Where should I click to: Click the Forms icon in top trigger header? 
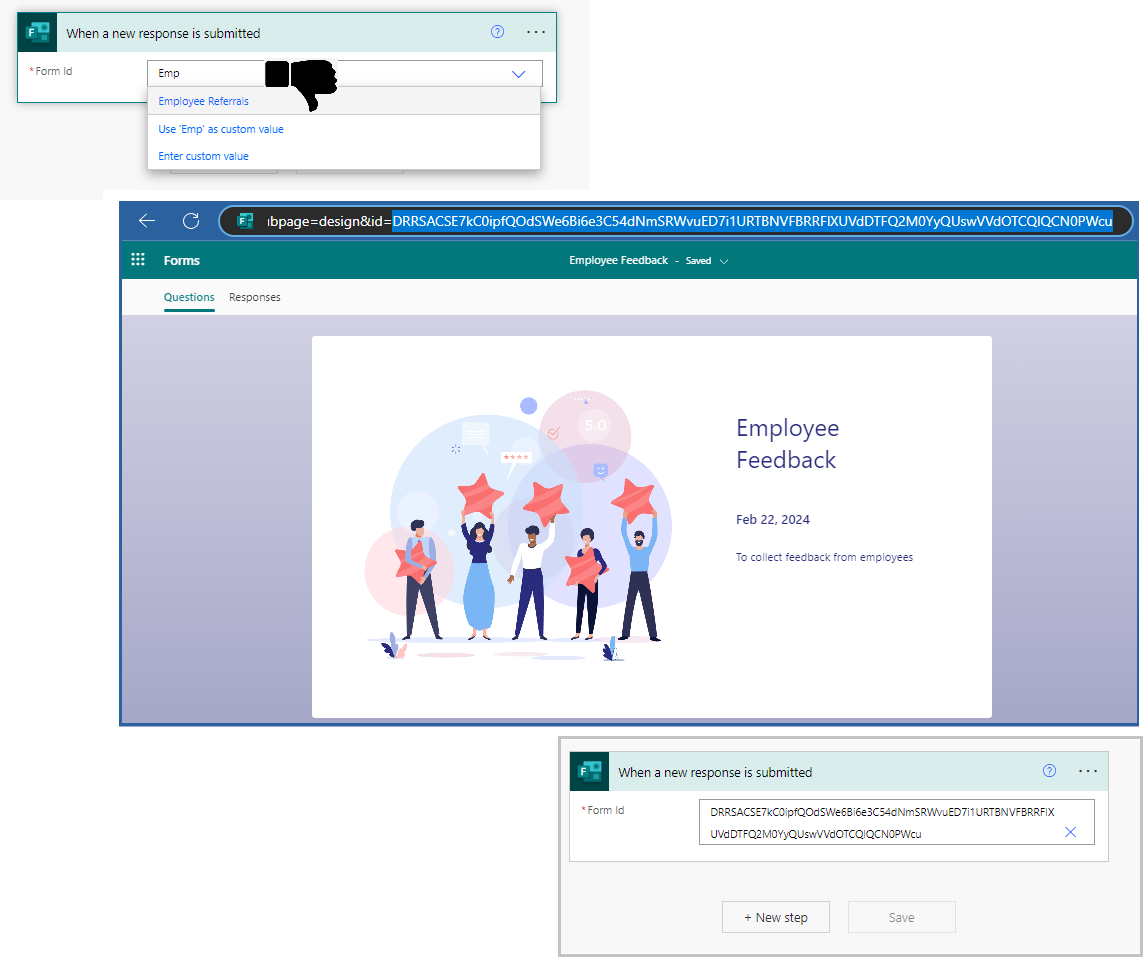tap(39, 33)
